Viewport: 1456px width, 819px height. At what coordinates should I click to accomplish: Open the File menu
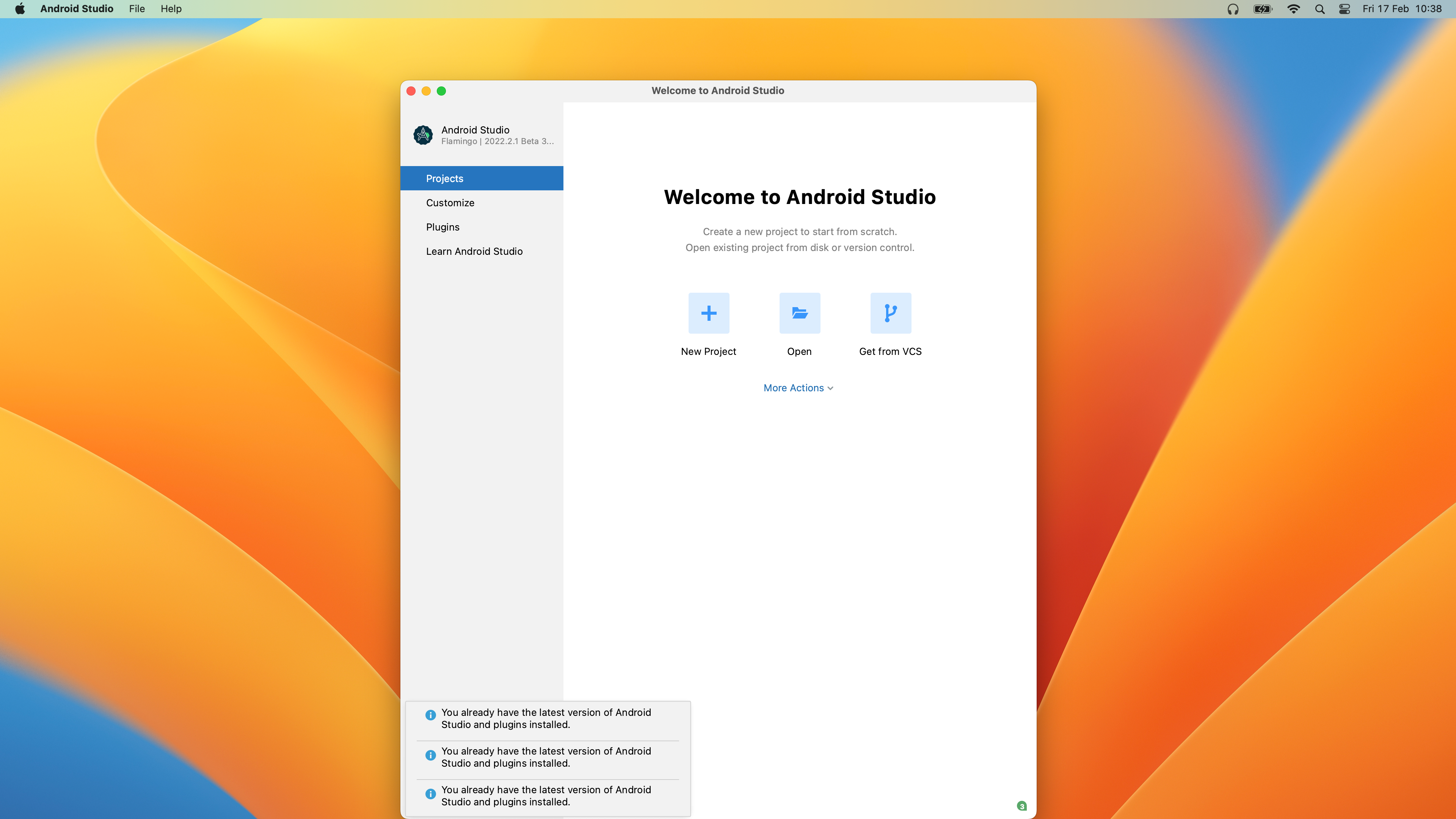pyautogui.click(x=137, y=9)
